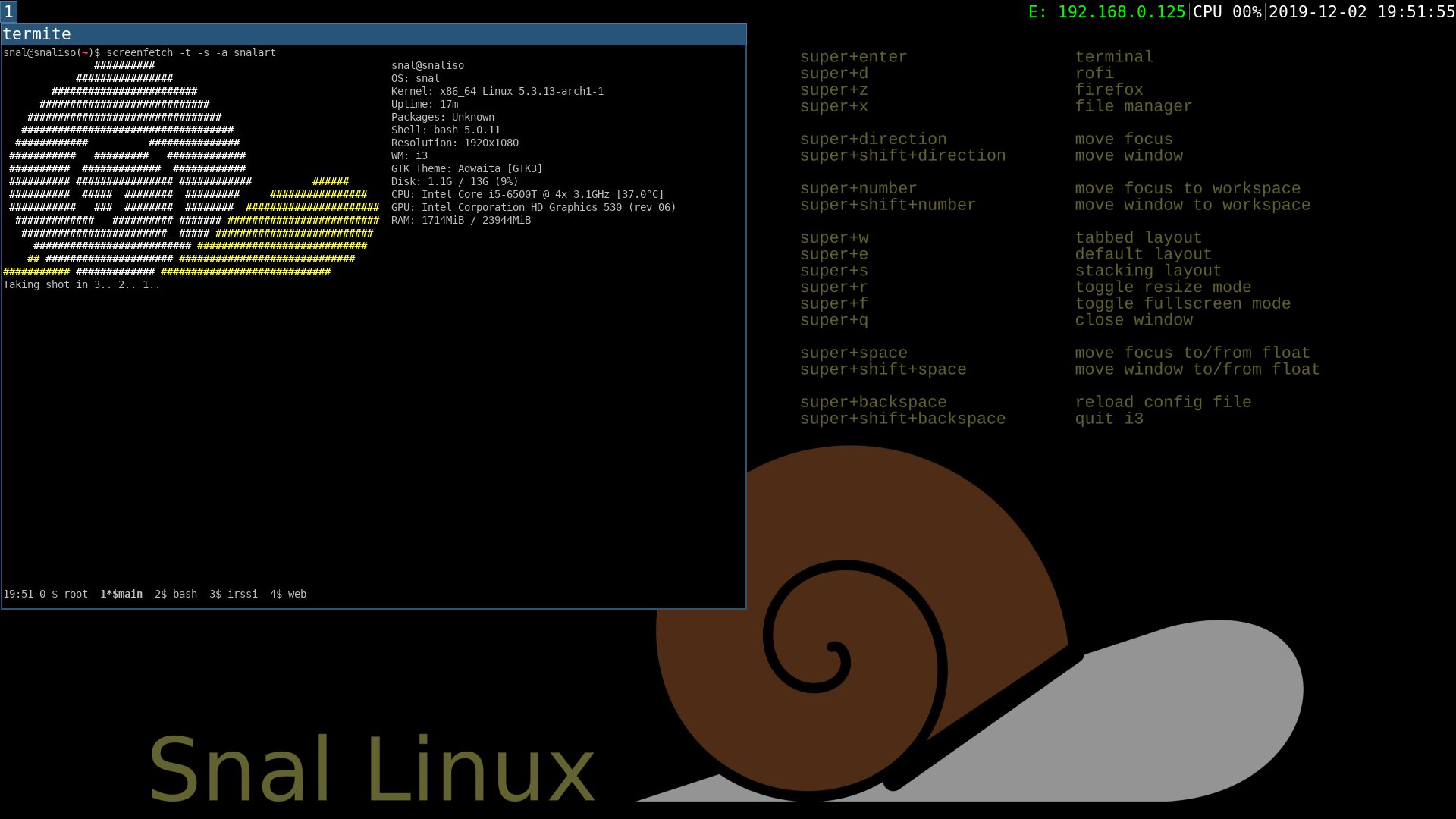
Task: Click the 'super+enter' shortcut text on wallpaper
Action: click(x=853, y=57)
